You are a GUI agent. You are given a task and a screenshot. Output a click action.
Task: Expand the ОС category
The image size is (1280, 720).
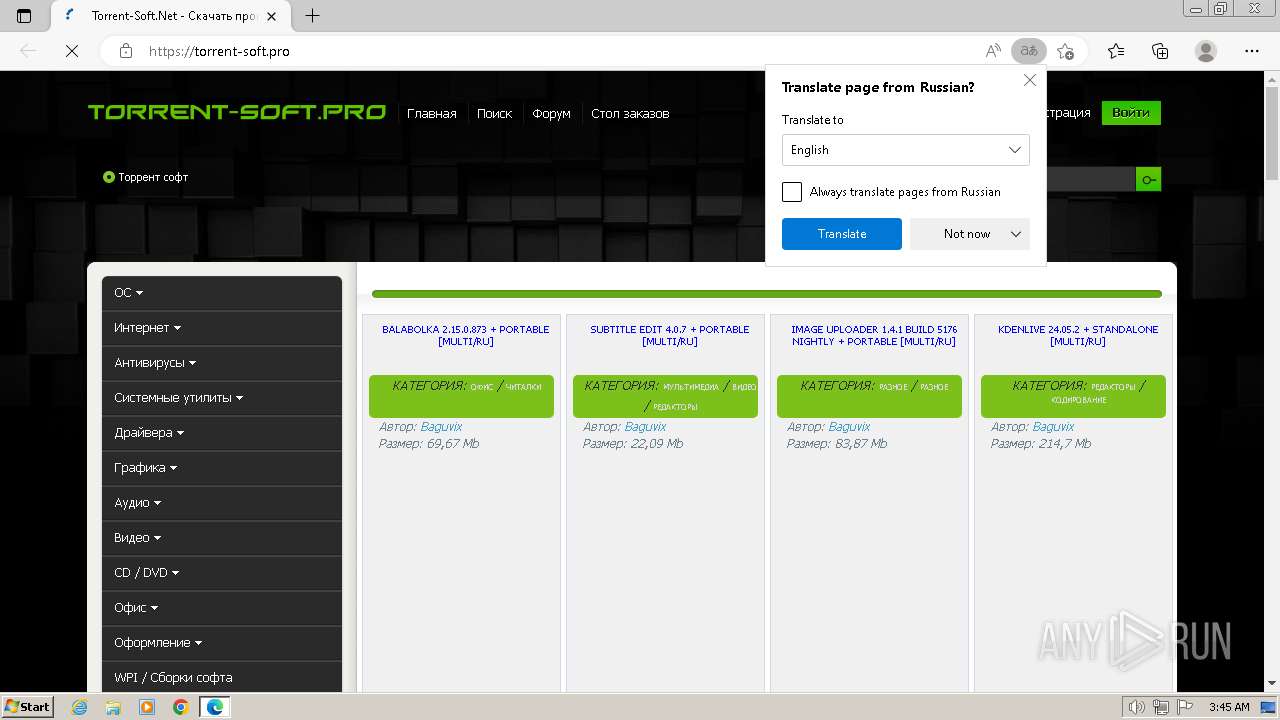pyautogui.click(x=222, y=293)
